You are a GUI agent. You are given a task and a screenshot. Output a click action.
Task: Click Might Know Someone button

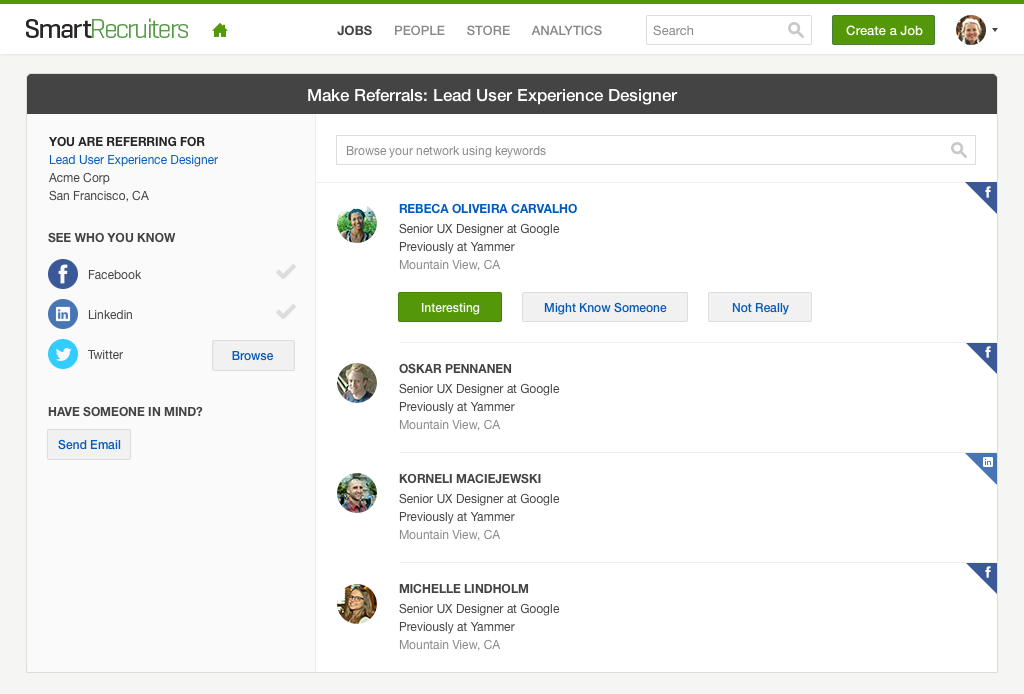(605, 307)
